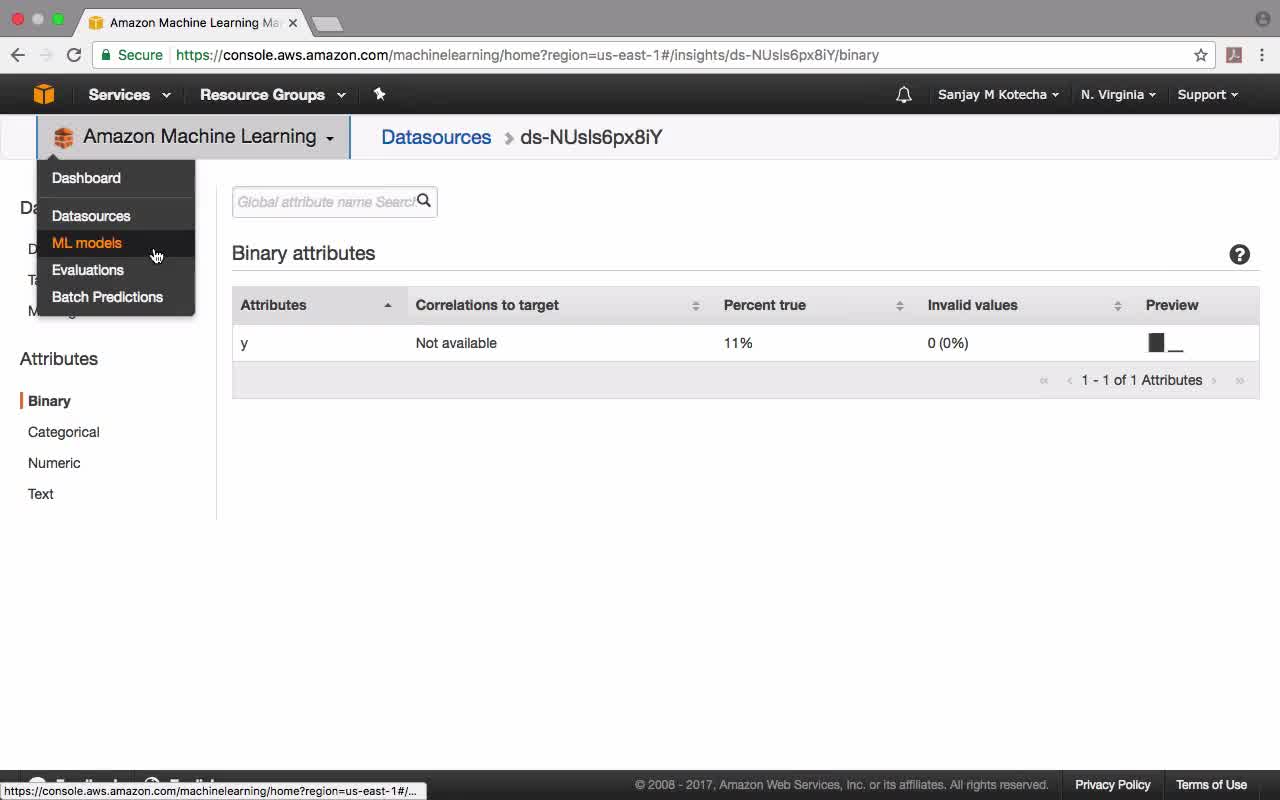Click the 1 - 1 of 1 Attributes text
Image resolution: width=1280 pixels, height=800 pixels.
(1142, 380)
